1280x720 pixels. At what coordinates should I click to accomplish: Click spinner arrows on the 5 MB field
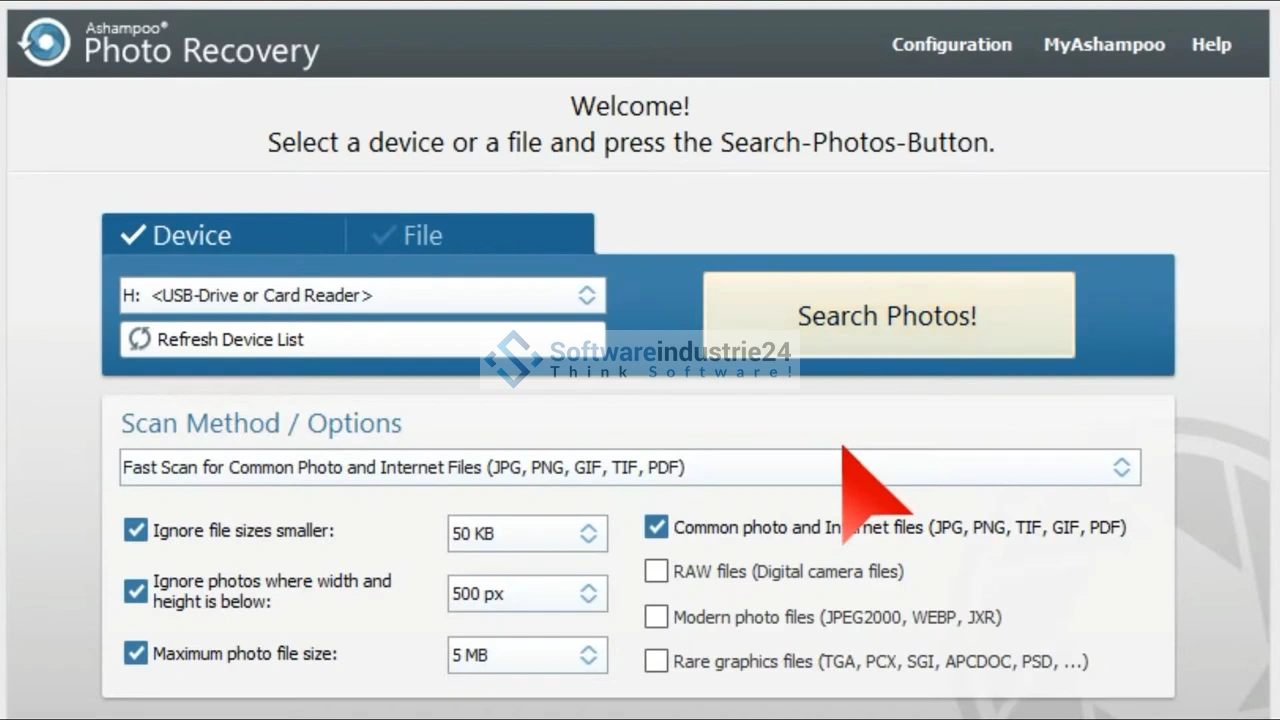pyautogui.click(x=588, y=655)
